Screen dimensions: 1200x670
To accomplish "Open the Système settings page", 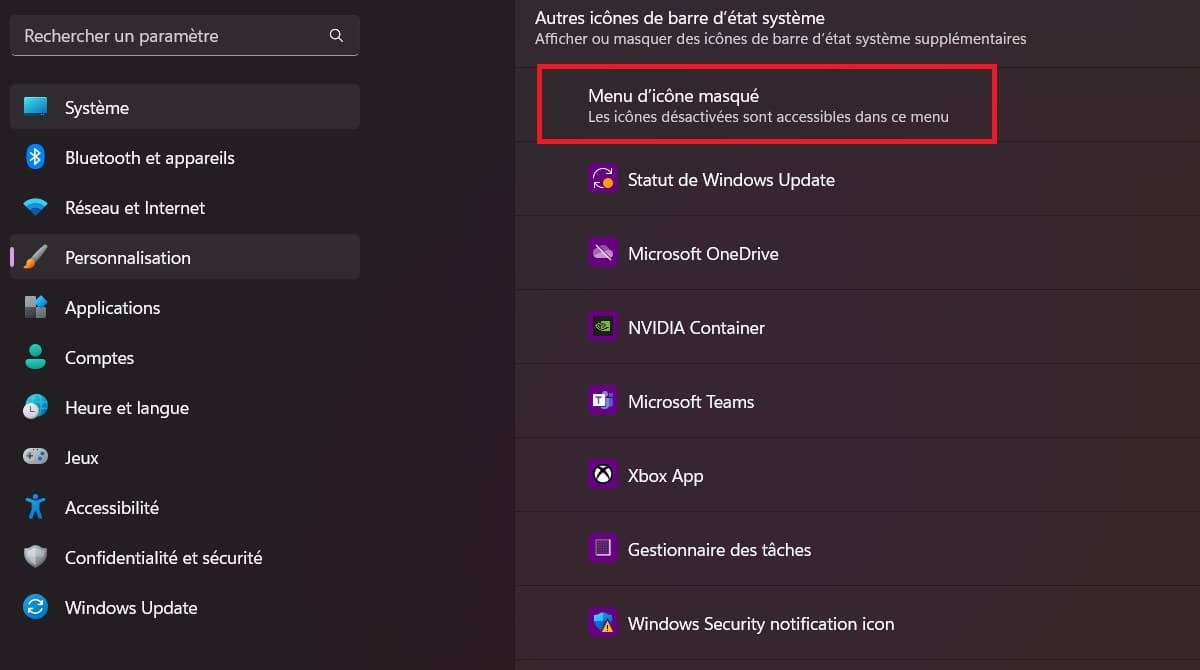I will [x=185, y=107].
